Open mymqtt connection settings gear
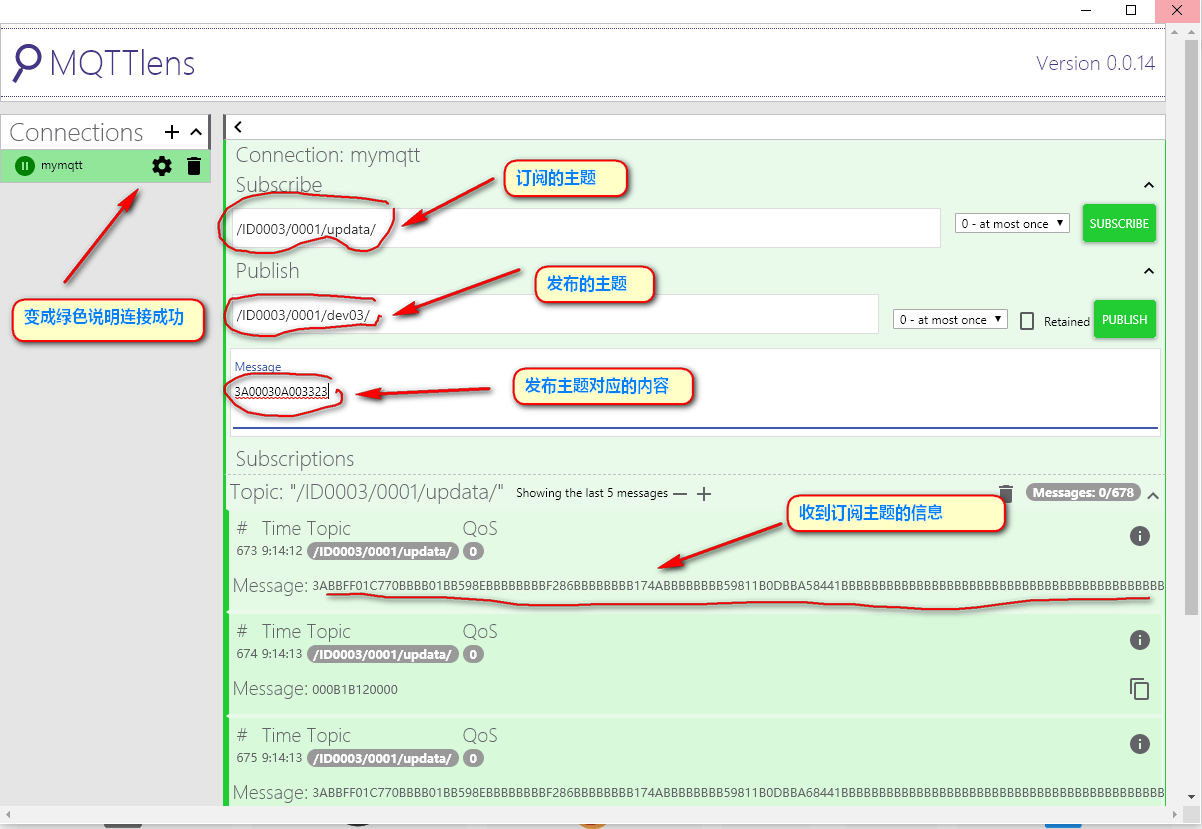This screenshot has height=829, width=1202. click(162, 166)
